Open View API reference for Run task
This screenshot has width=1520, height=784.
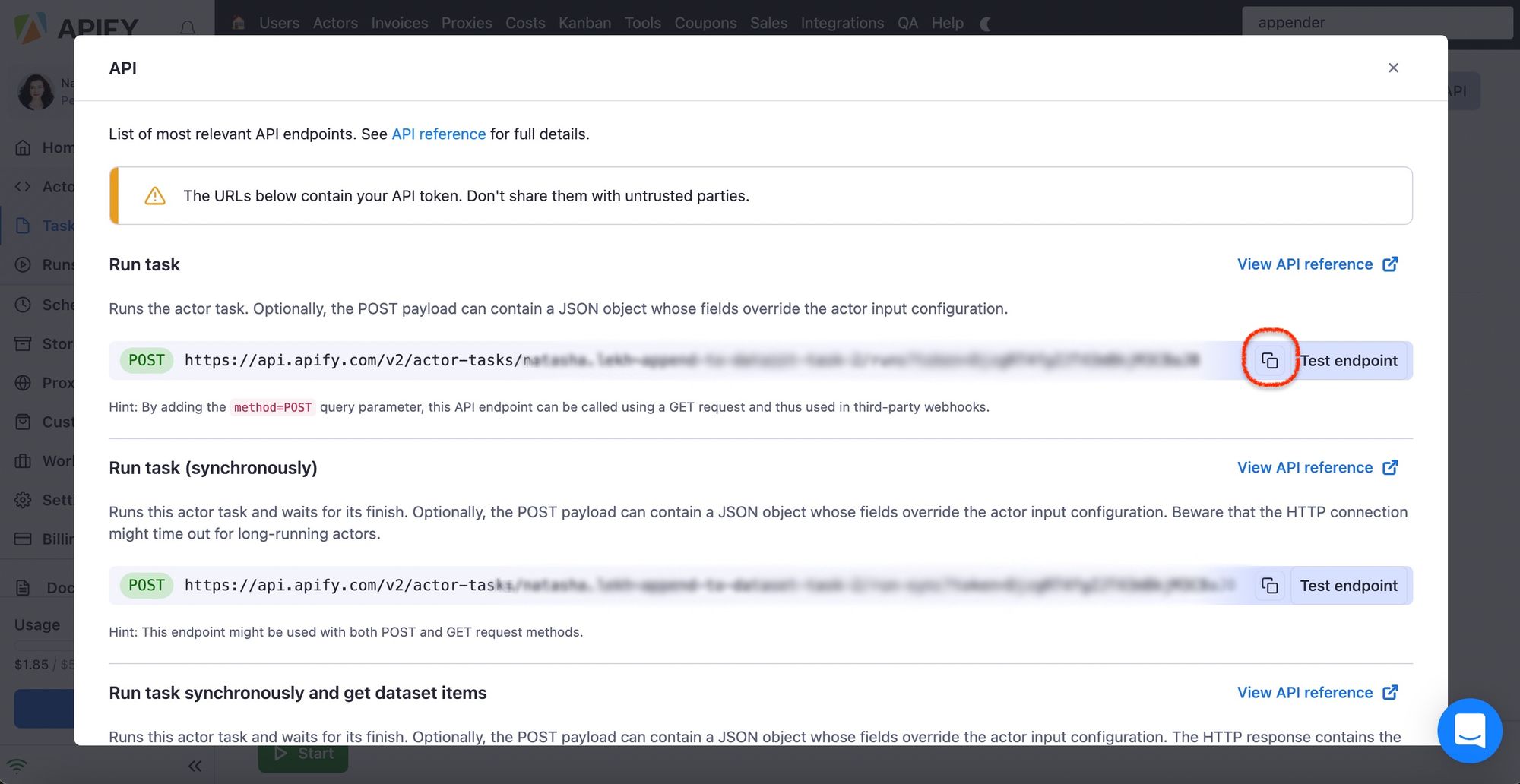tap(1317, 264)
